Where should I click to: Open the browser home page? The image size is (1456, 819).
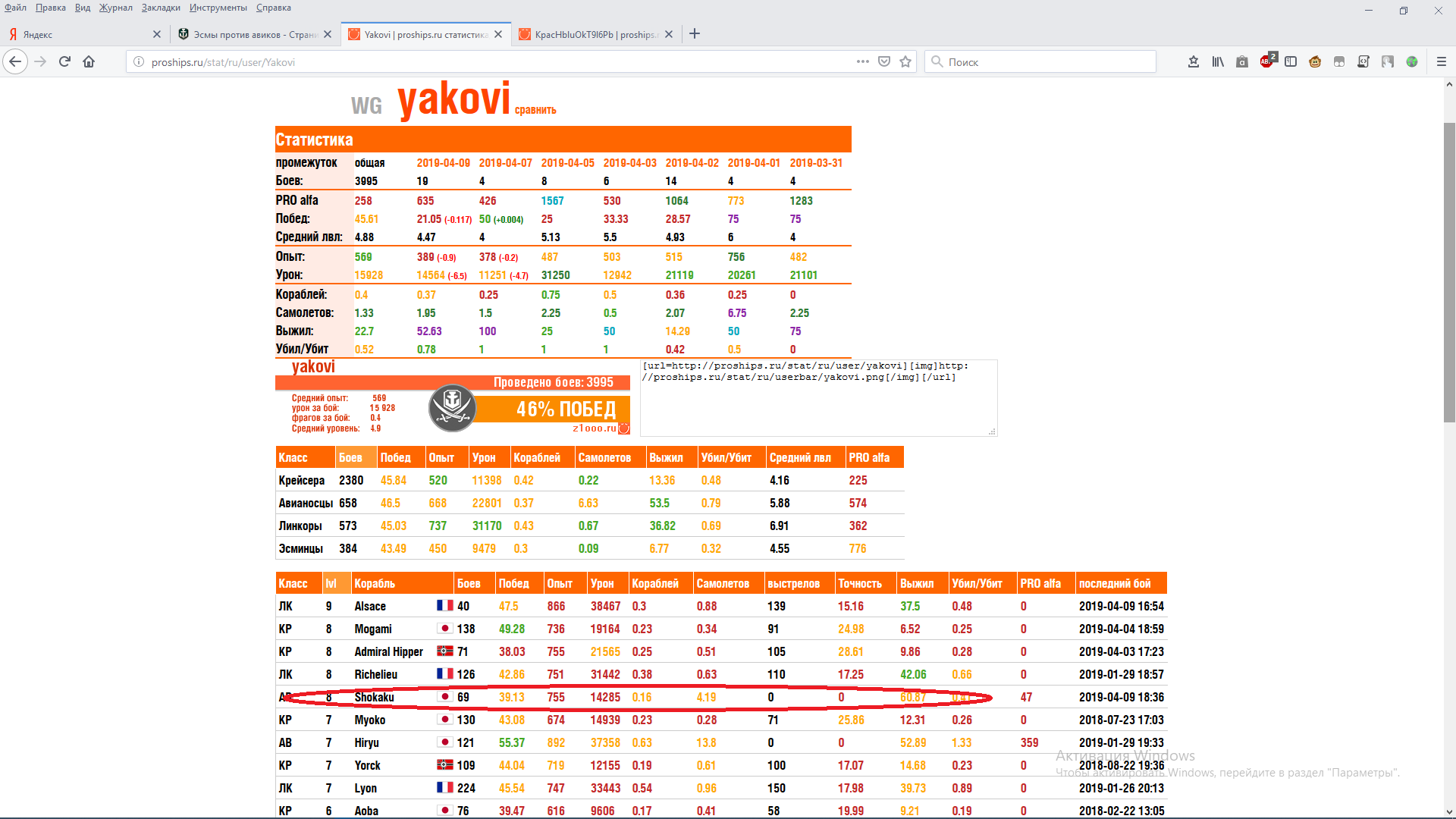click(x=89, y=61)
